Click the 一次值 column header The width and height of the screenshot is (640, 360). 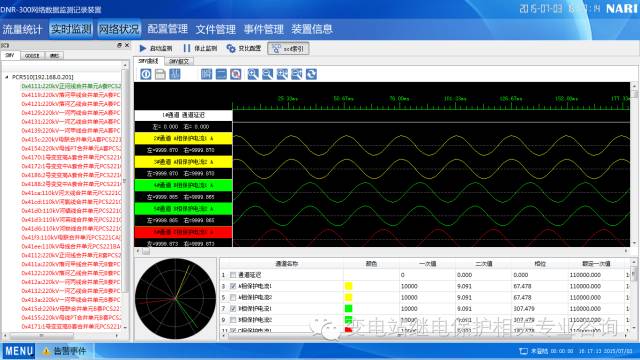click(427, 264)
